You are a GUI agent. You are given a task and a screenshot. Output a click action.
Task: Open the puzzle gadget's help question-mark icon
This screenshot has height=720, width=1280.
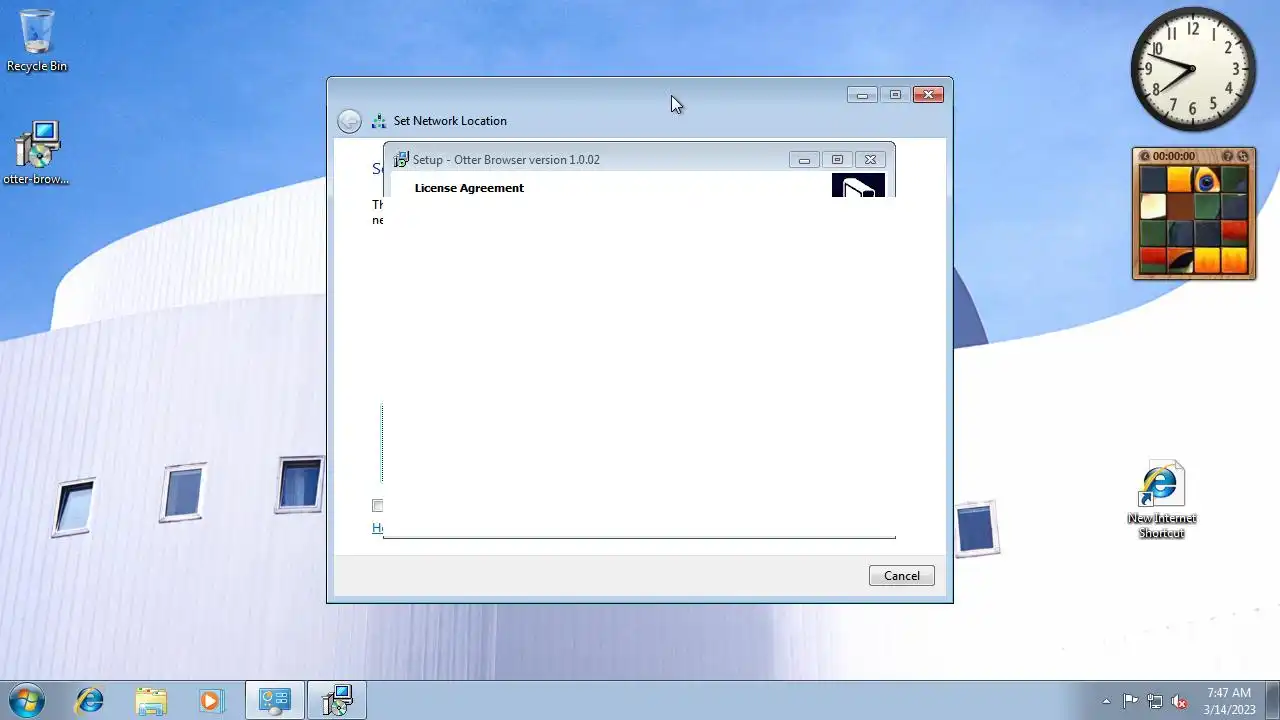(x=1227, y=156)
